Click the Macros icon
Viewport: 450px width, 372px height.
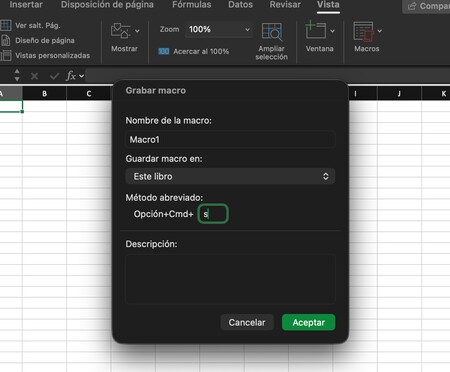[x=363, y=31]
